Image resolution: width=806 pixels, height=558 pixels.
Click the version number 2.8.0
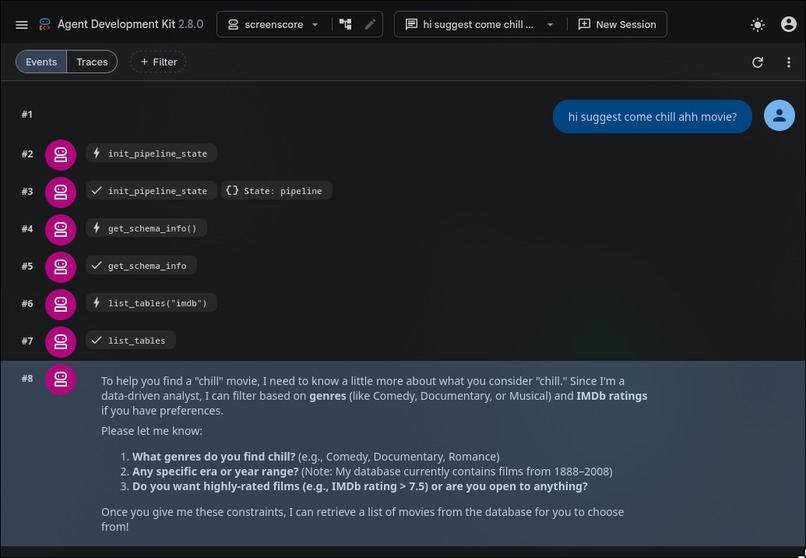[x=191, y=24]
